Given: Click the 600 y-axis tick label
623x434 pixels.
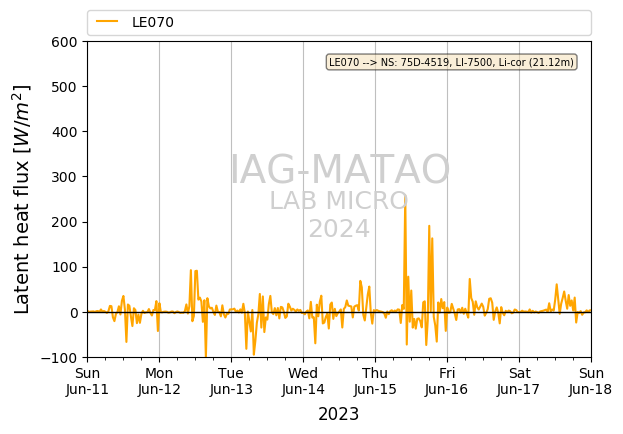Looking at the screenshot, I should [x=64, y=42].
